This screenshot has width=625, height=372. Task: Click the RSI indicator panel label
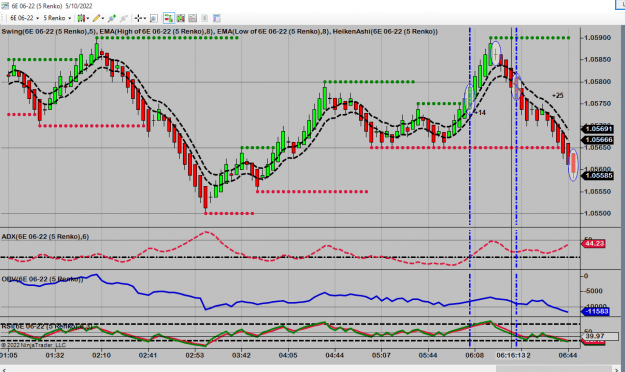[x=47, y=327]
